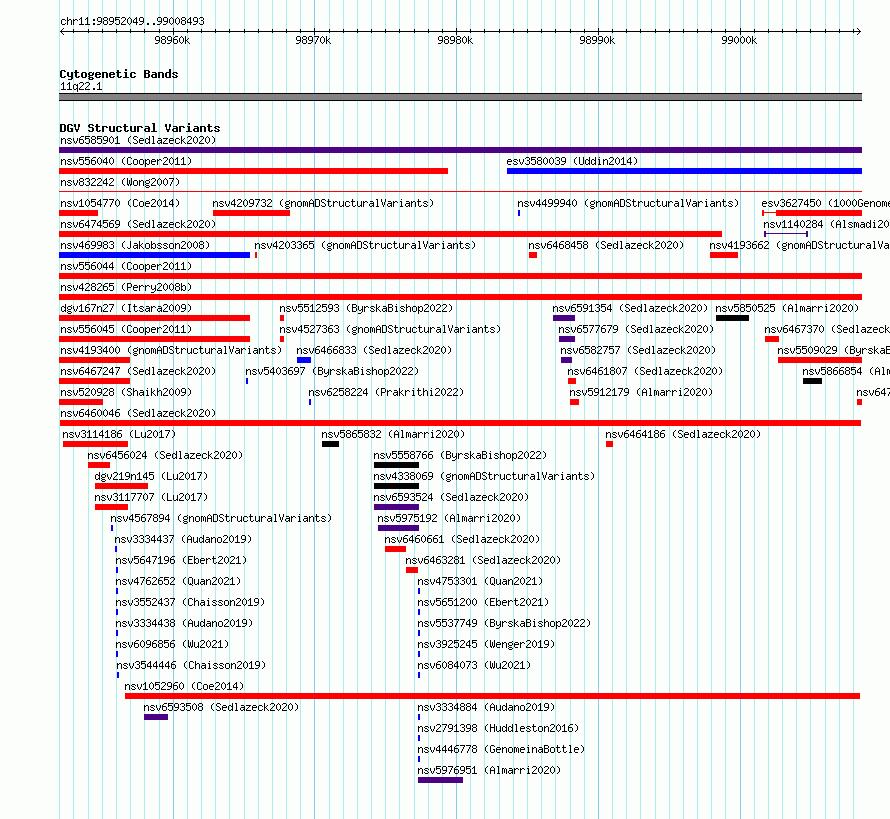The image size is (890, 819).
Task: Click the nsv1140284 (Alsmadi) variant glyph
Action: click(x=786, y=234)
